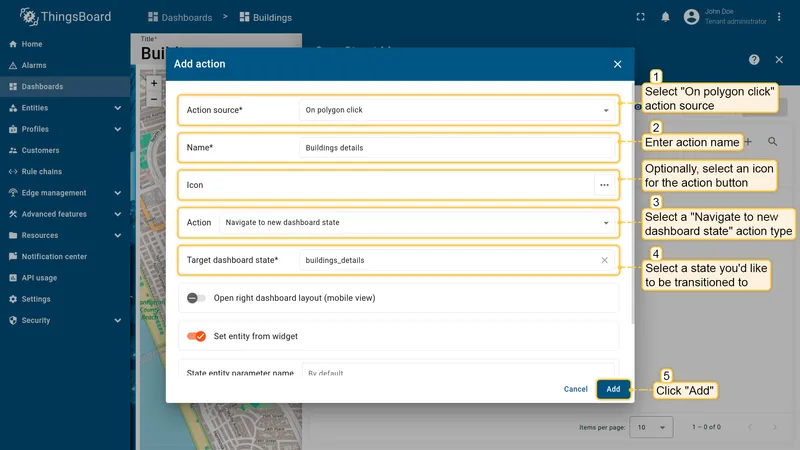Click the Settings gear icon
The image size is (800, 450).
pos(13,299)
